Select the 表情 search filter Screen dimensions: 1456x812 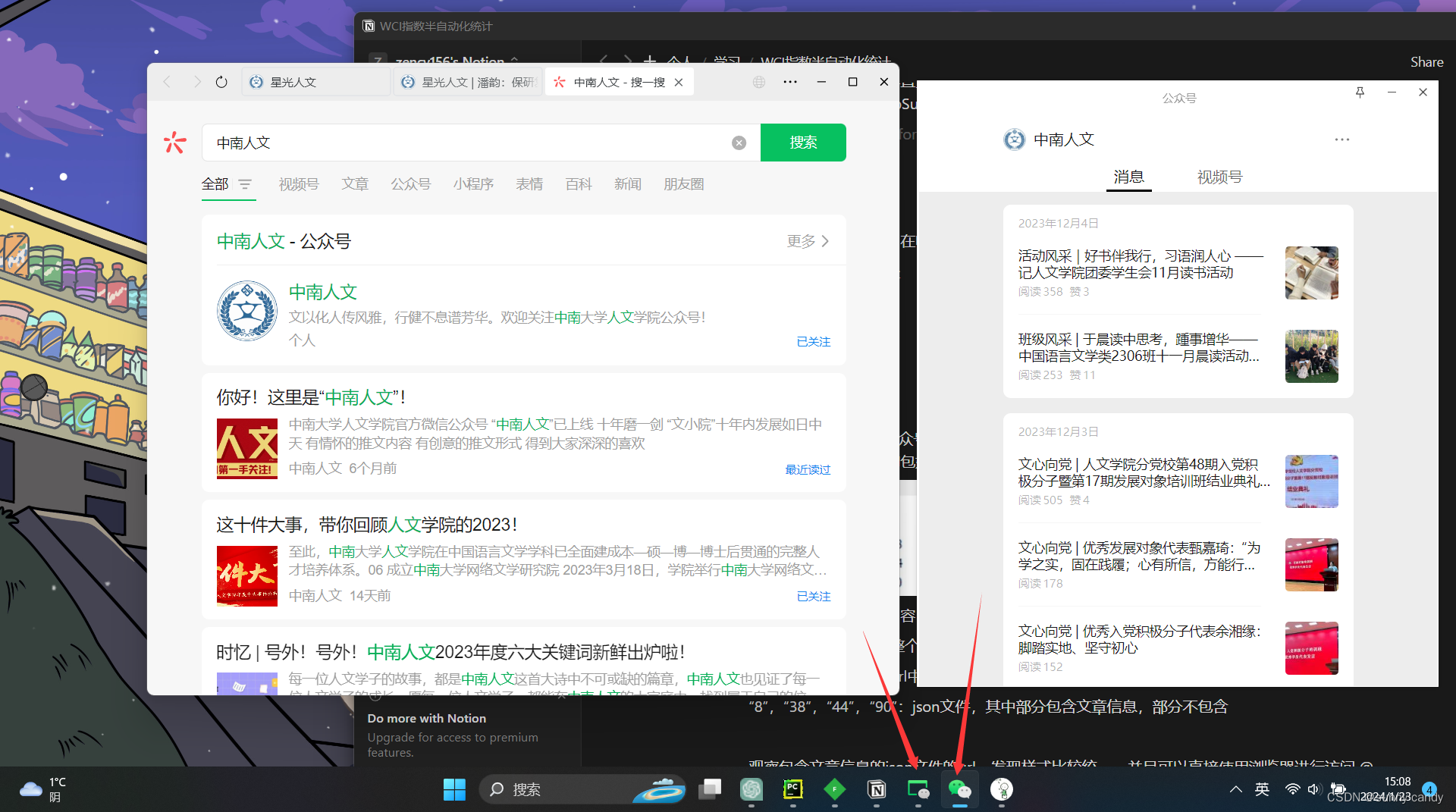click(529, 184)
